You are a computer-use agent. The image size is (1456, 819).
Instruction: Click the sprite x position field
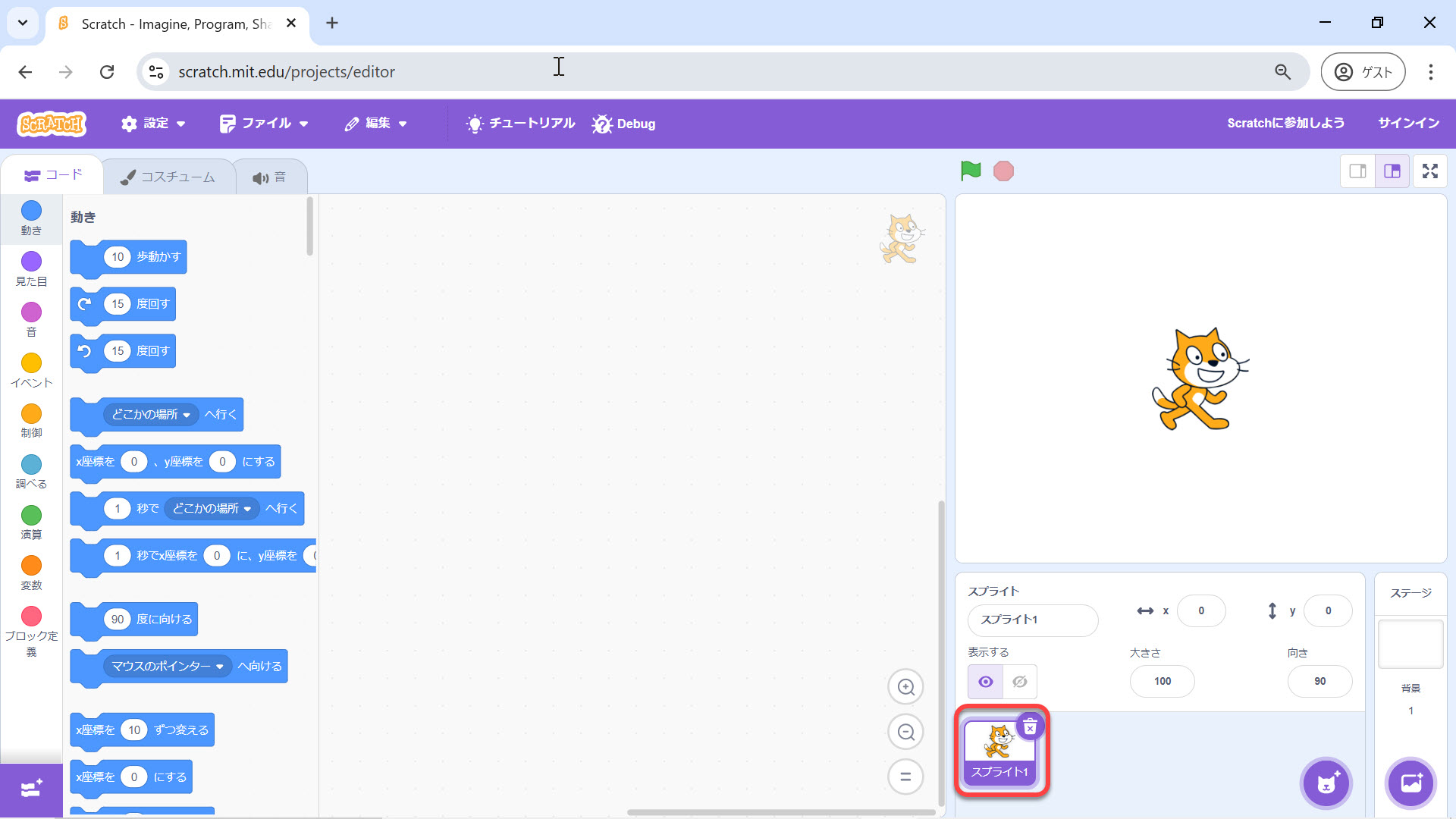point(1201,611)
